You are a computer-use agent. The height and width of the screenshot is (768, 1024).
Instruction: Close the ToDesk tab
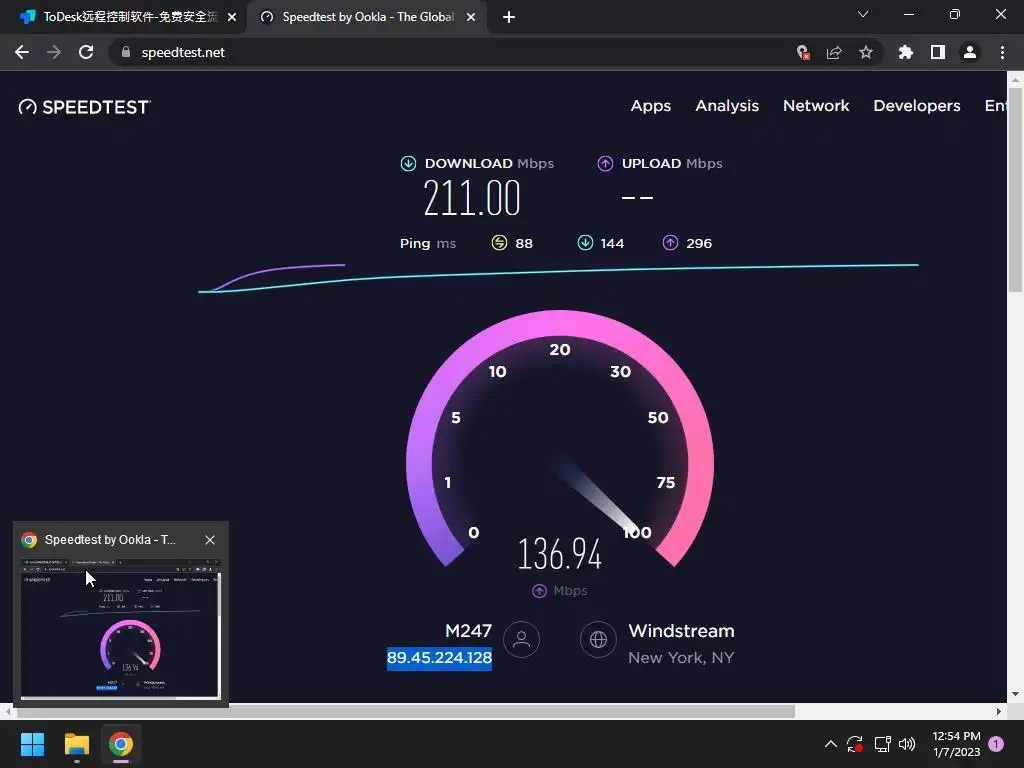[232, 18]
